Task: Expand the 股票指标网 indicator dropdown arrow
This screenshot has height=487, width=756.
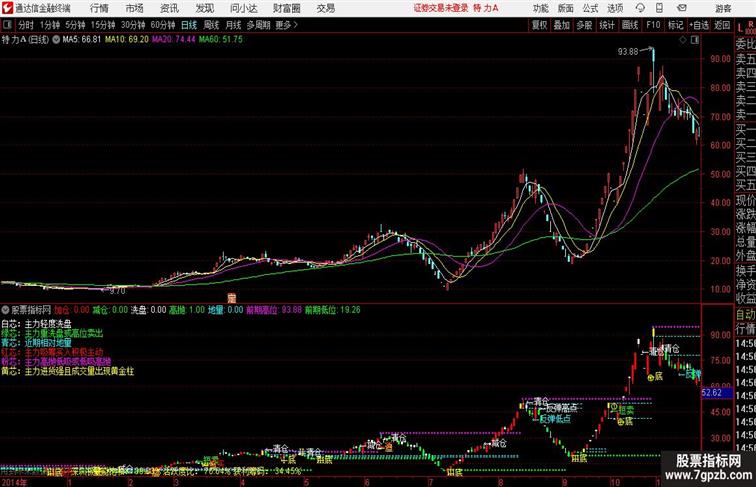Action: pos(6,310)
